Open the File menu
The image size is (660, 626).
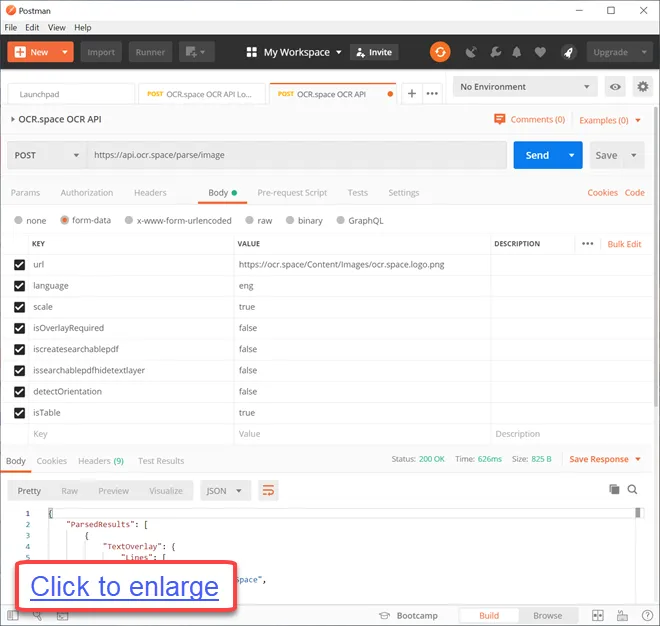pyautogui.click(x=11, y=28)
